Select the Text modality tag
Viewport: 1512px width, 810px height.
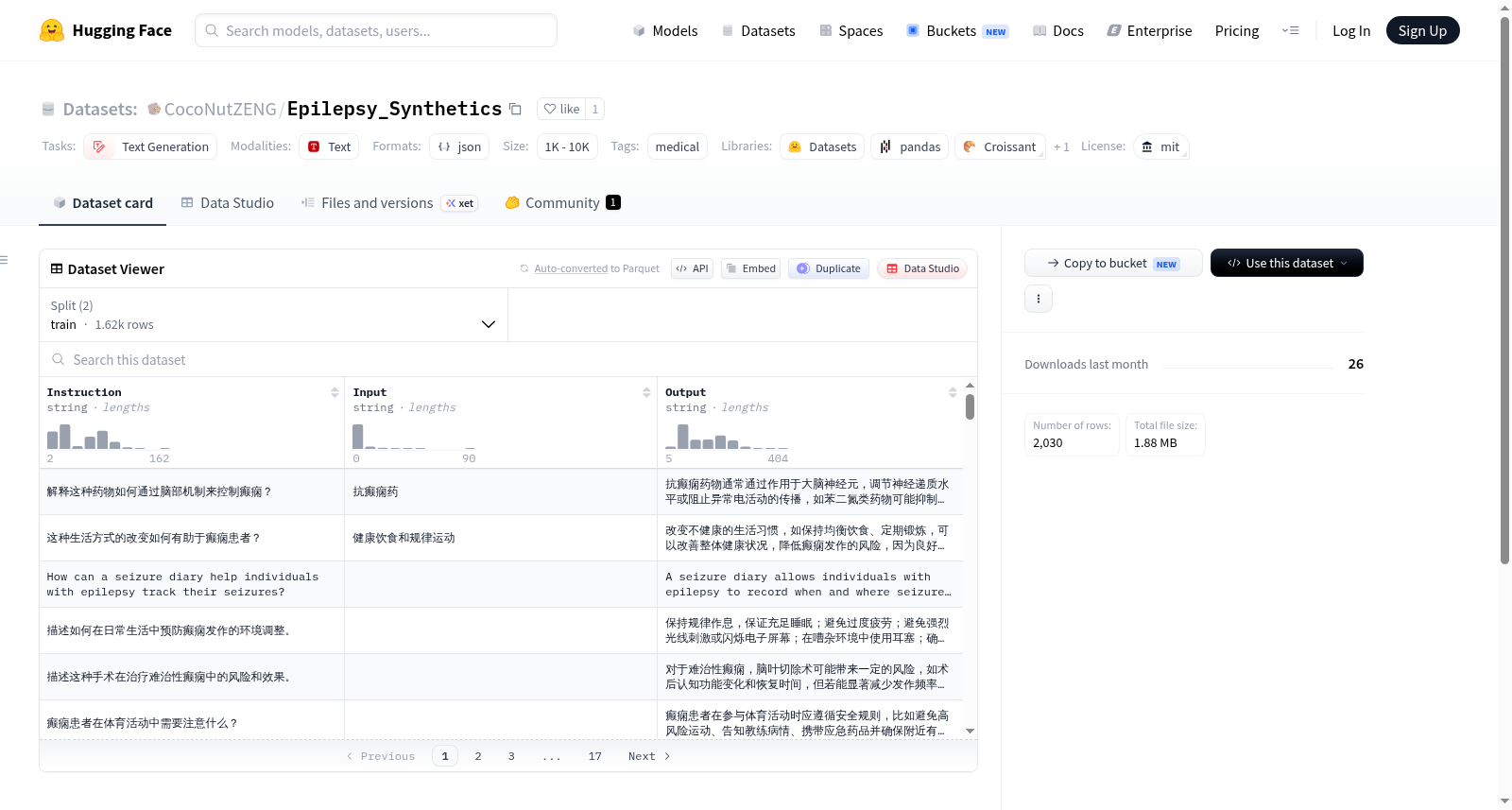(x=329, y=146)
